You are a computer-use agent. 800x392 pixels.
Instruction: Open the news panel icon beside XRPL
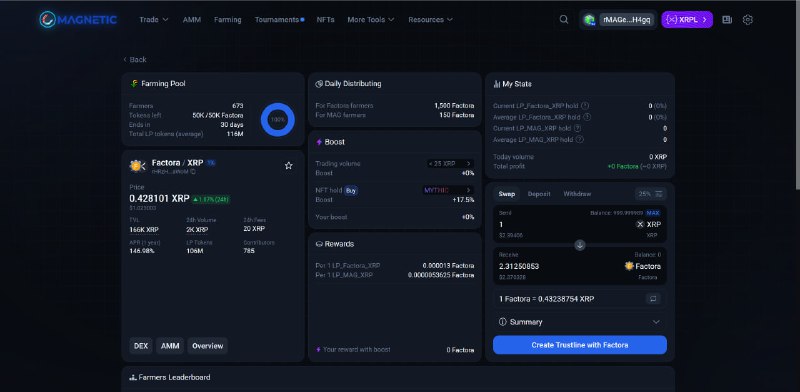[727, 20]
